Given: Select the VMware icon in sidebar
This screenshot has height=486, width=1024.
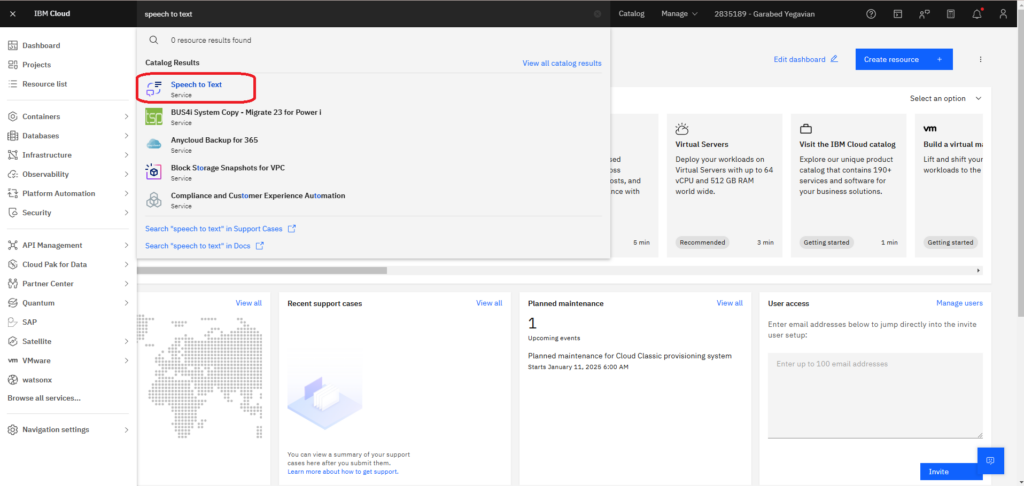Looking at the screenshot, I should coord(12,361).
